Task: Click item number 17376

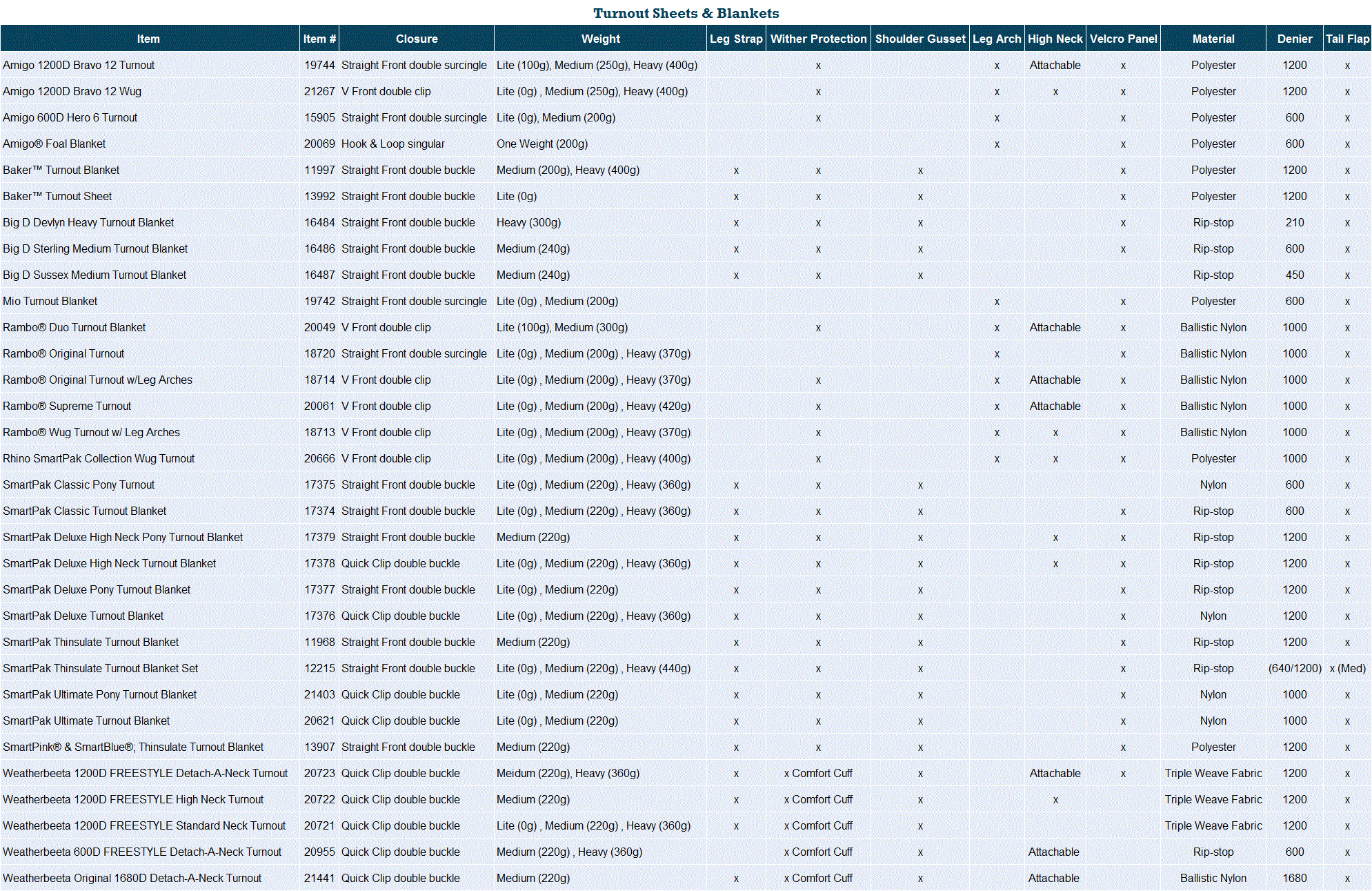Action: click(x=319, y=616)
